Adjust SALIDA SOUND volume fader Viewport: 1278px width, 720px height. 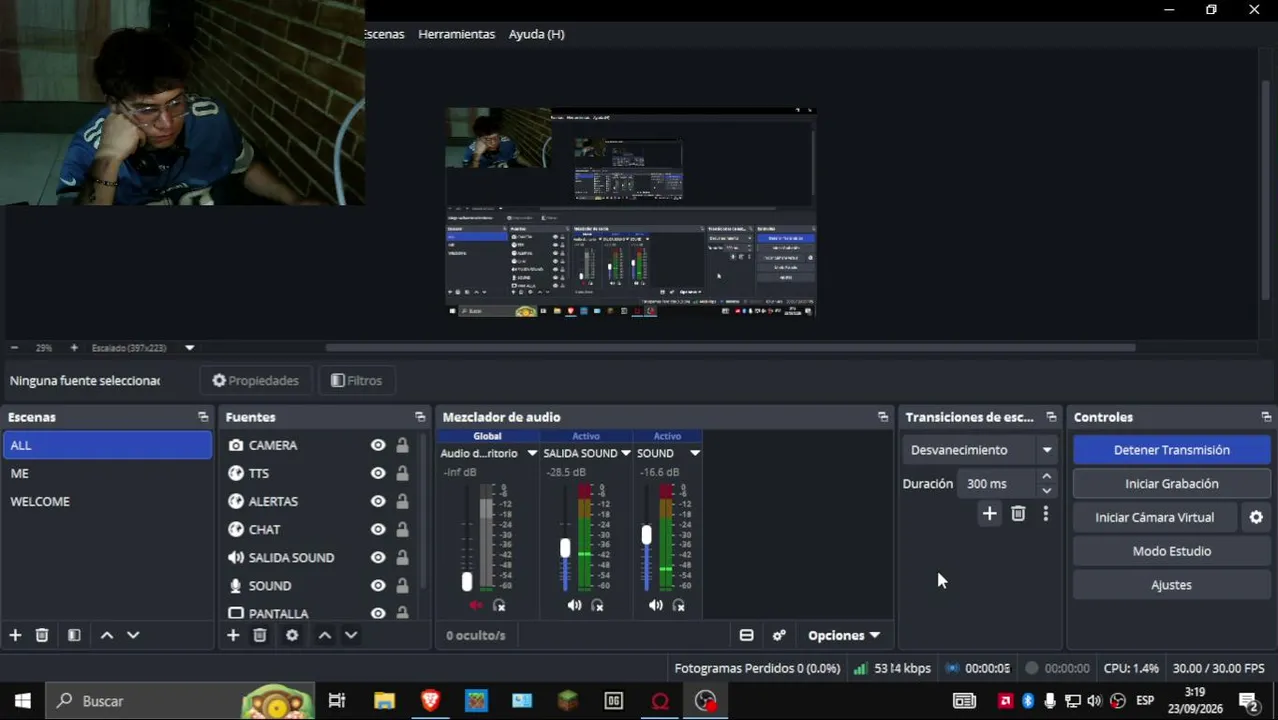tap(565, 548)
